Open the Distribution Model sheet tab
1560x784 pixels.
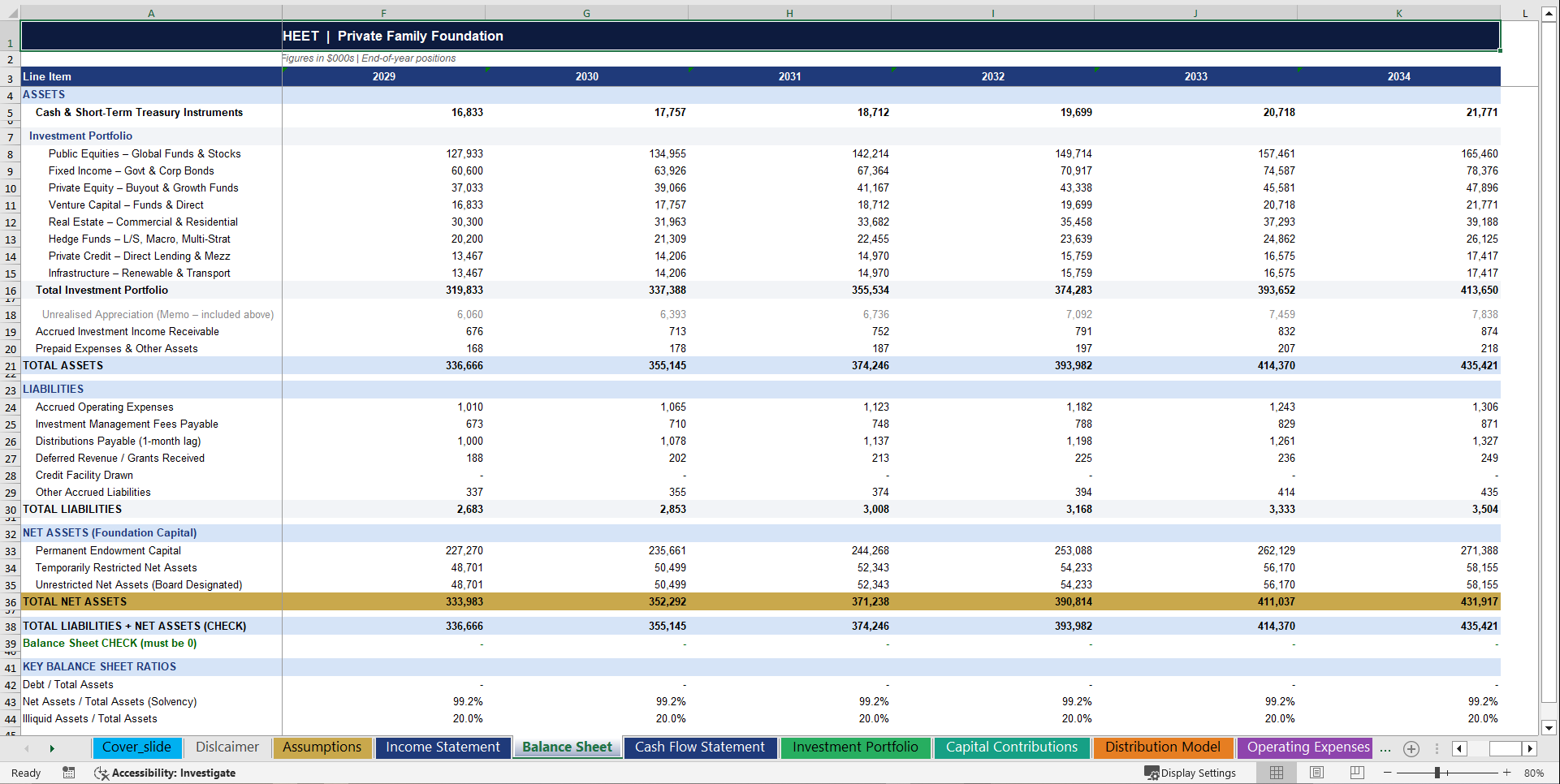(1163, 747)
